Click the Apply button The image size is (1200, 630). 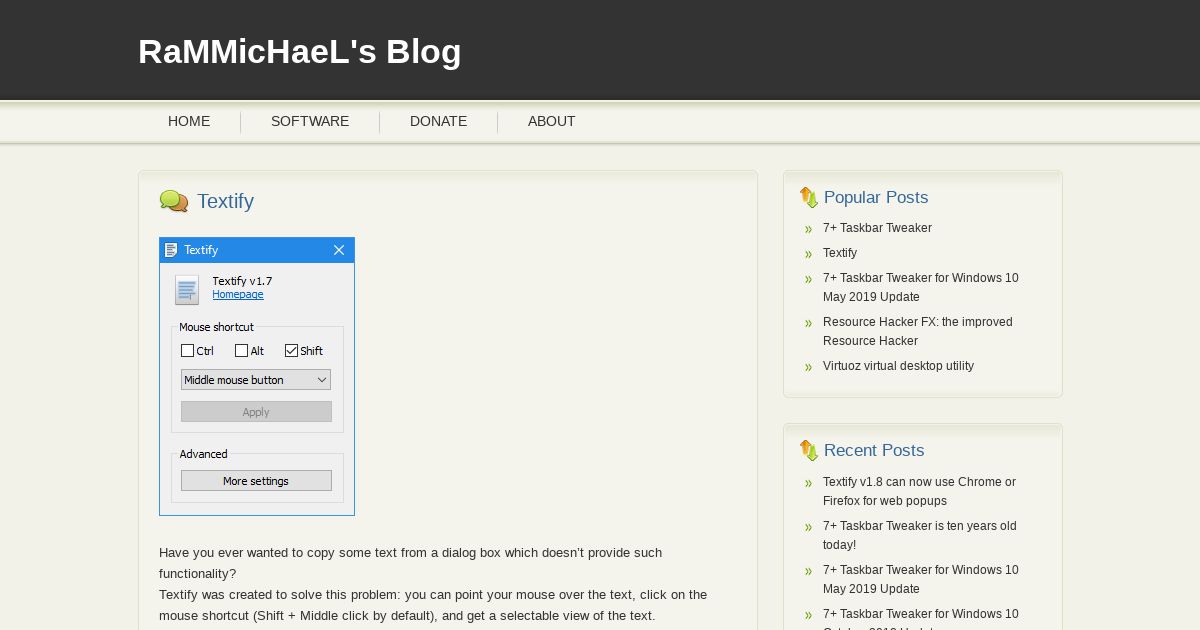256,412
